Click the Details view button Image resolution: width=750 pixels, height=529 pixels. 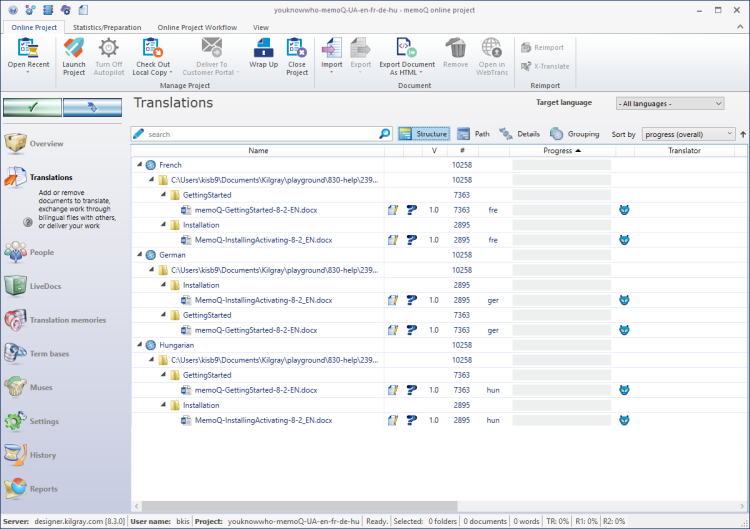[520, 134]
